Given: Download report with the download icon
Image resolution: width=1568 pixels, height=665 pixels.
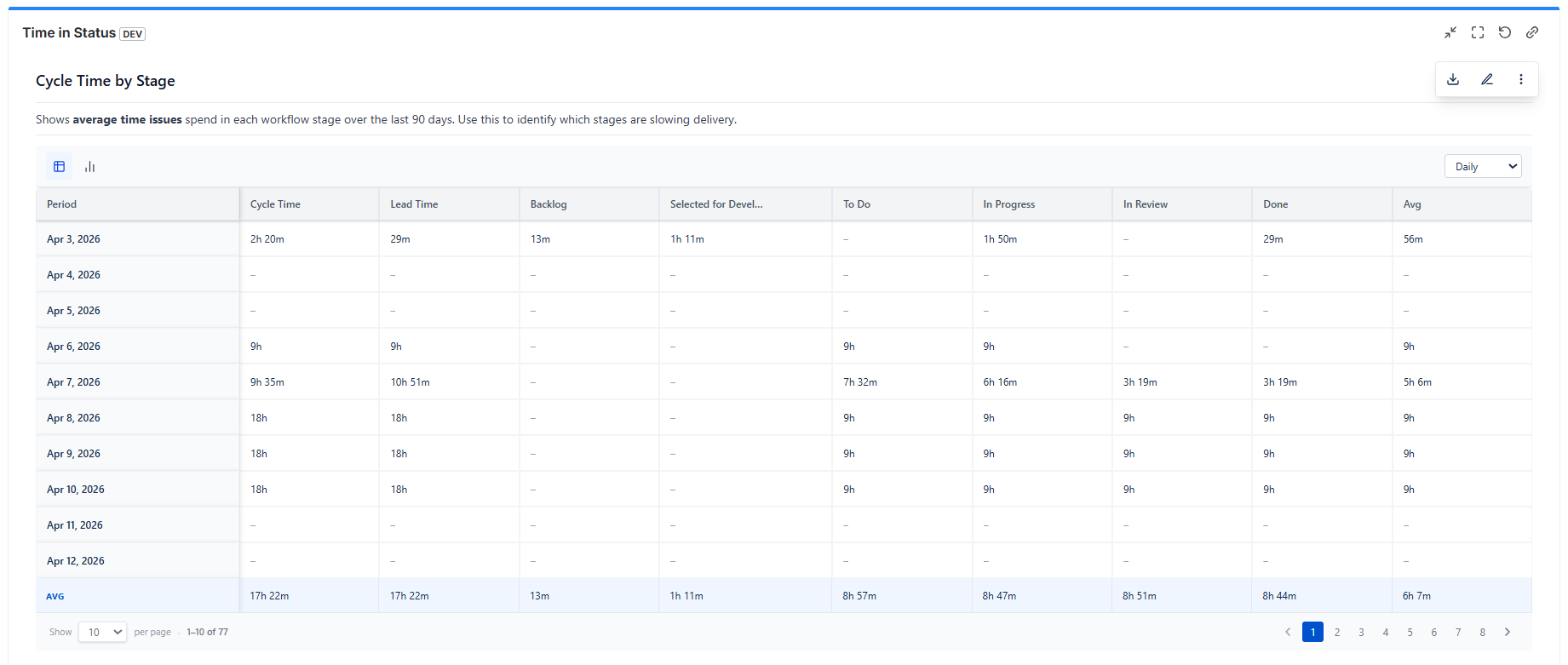Looking at the screenshot, I should (x=1453, y=79).
